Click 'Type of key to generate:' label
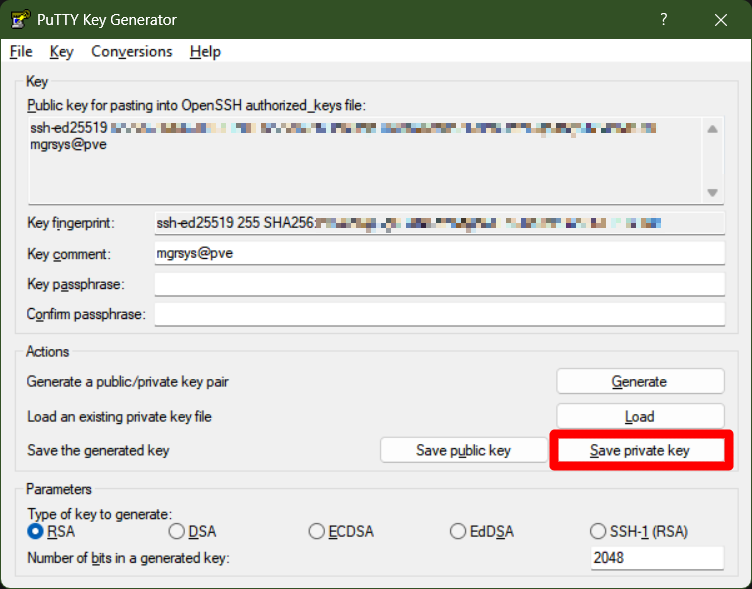The width and height of the screenshot is (752, 589). (x=99, y=514)
